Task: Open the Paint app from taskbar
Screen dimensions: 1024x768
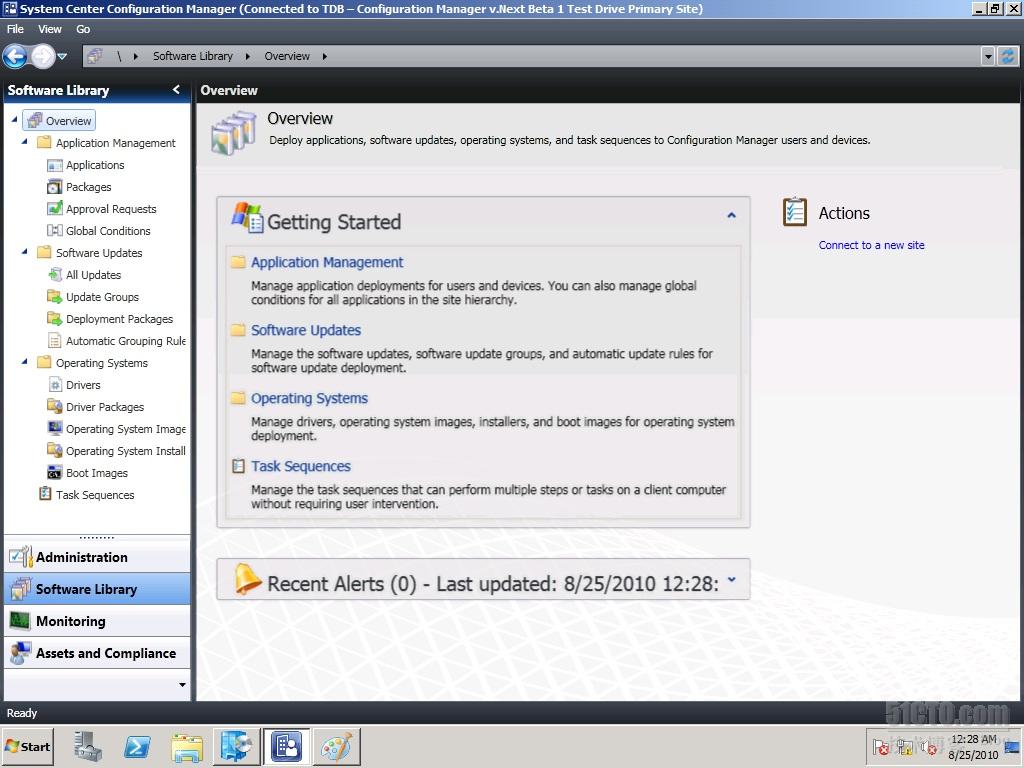Action: 336,746
